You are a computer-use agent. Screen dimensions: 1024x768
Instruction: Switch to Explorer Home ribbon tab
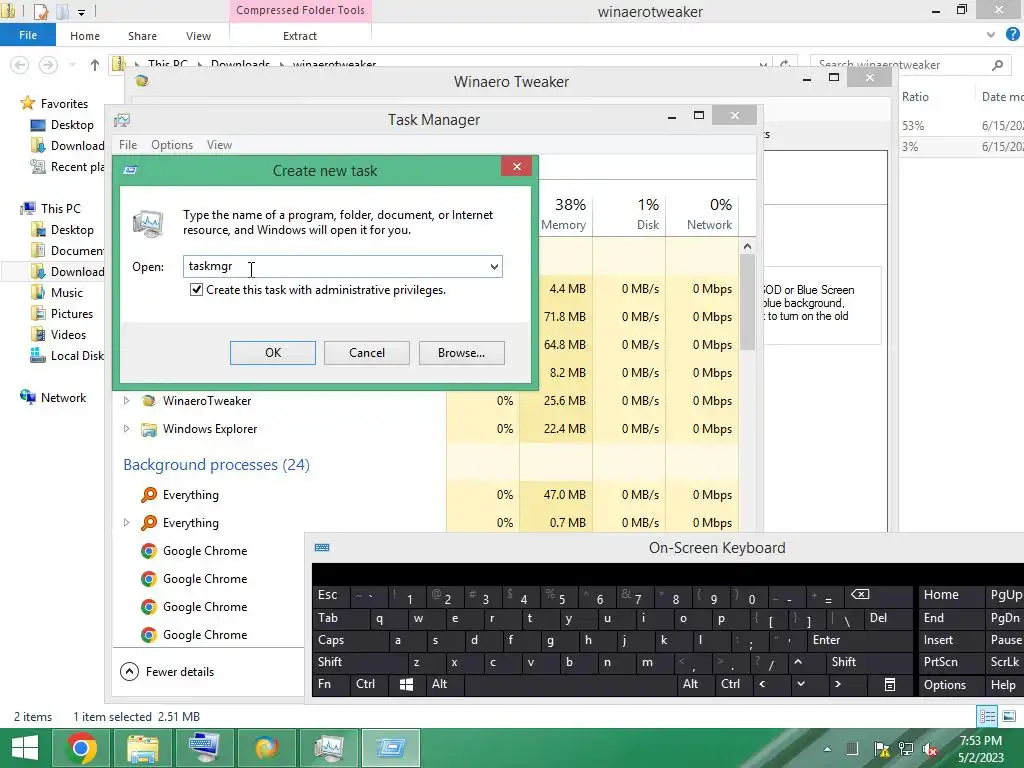tap(85, 36)
